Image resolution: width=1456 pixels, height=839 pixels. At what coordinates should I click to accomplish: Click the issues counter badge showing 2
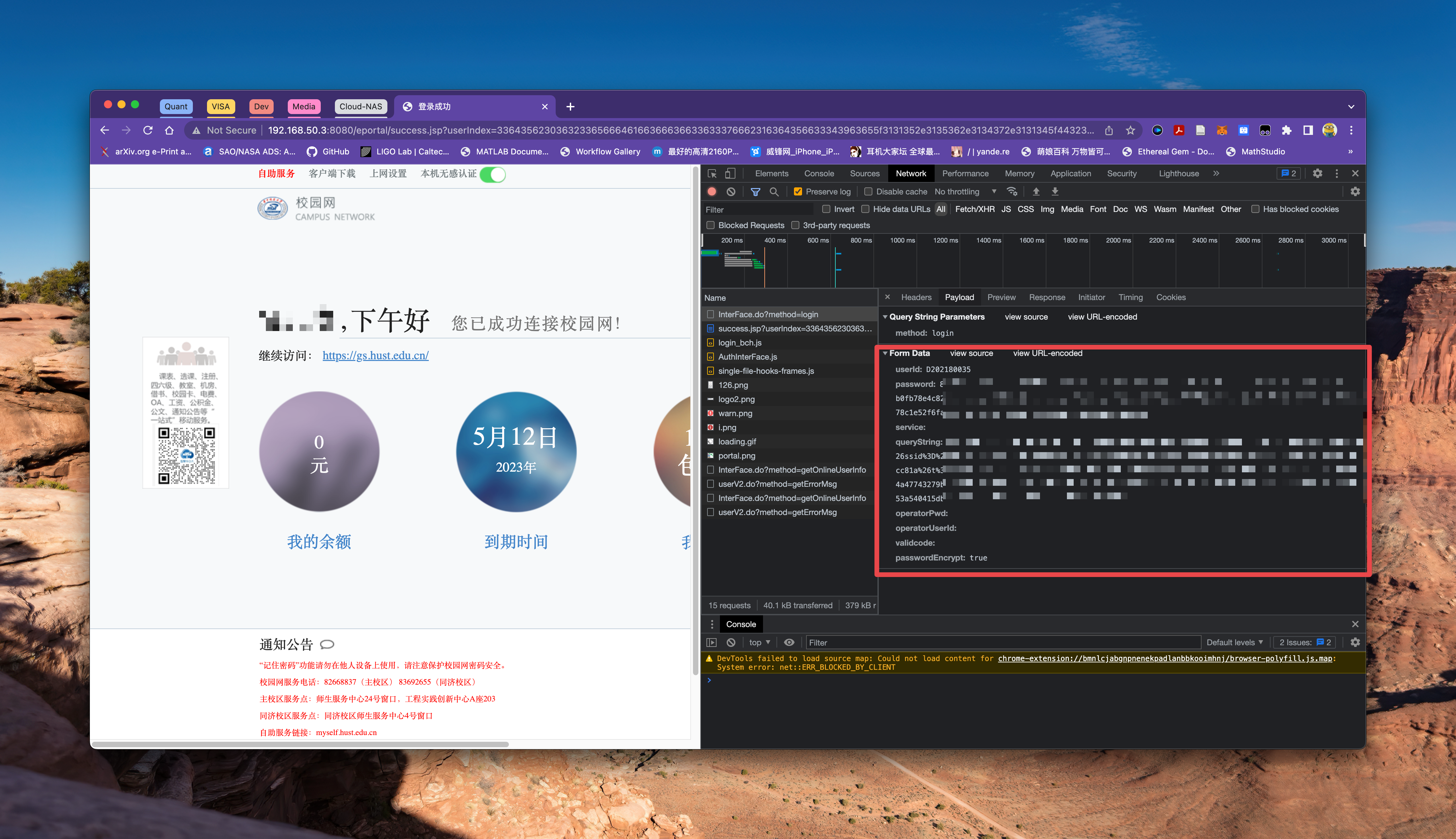1288,174
